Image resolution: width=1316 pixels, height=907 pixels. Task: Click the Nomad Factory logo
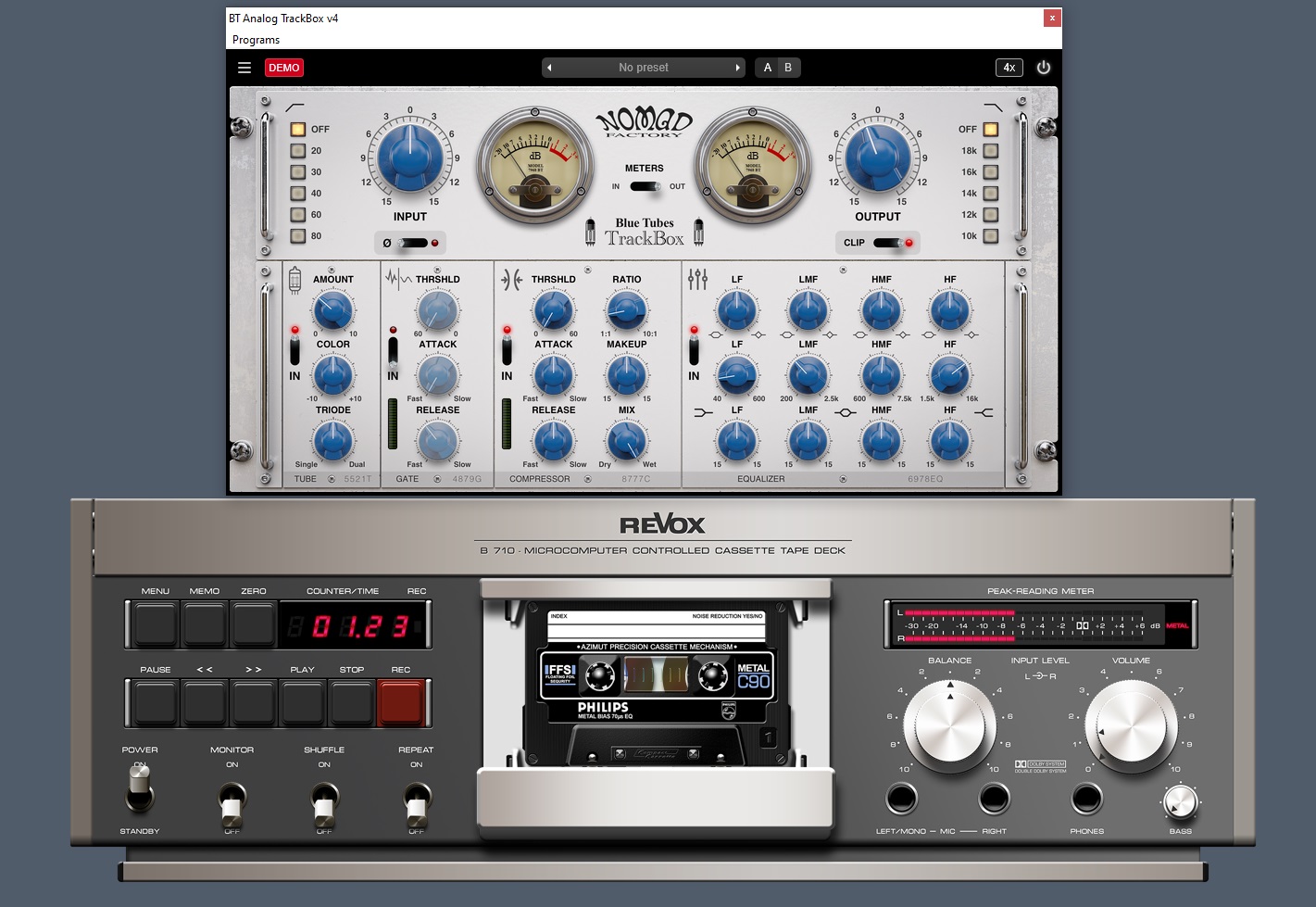(x=645, y=122)
